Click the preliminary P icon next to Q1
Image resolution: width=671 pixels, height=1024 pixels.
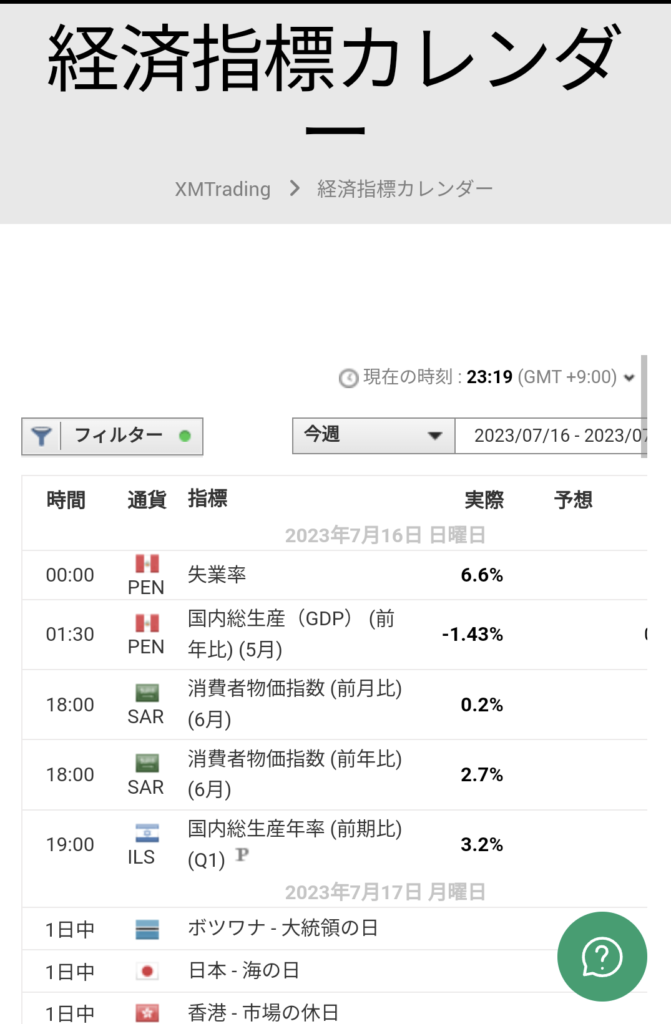(x=242, y=856)
